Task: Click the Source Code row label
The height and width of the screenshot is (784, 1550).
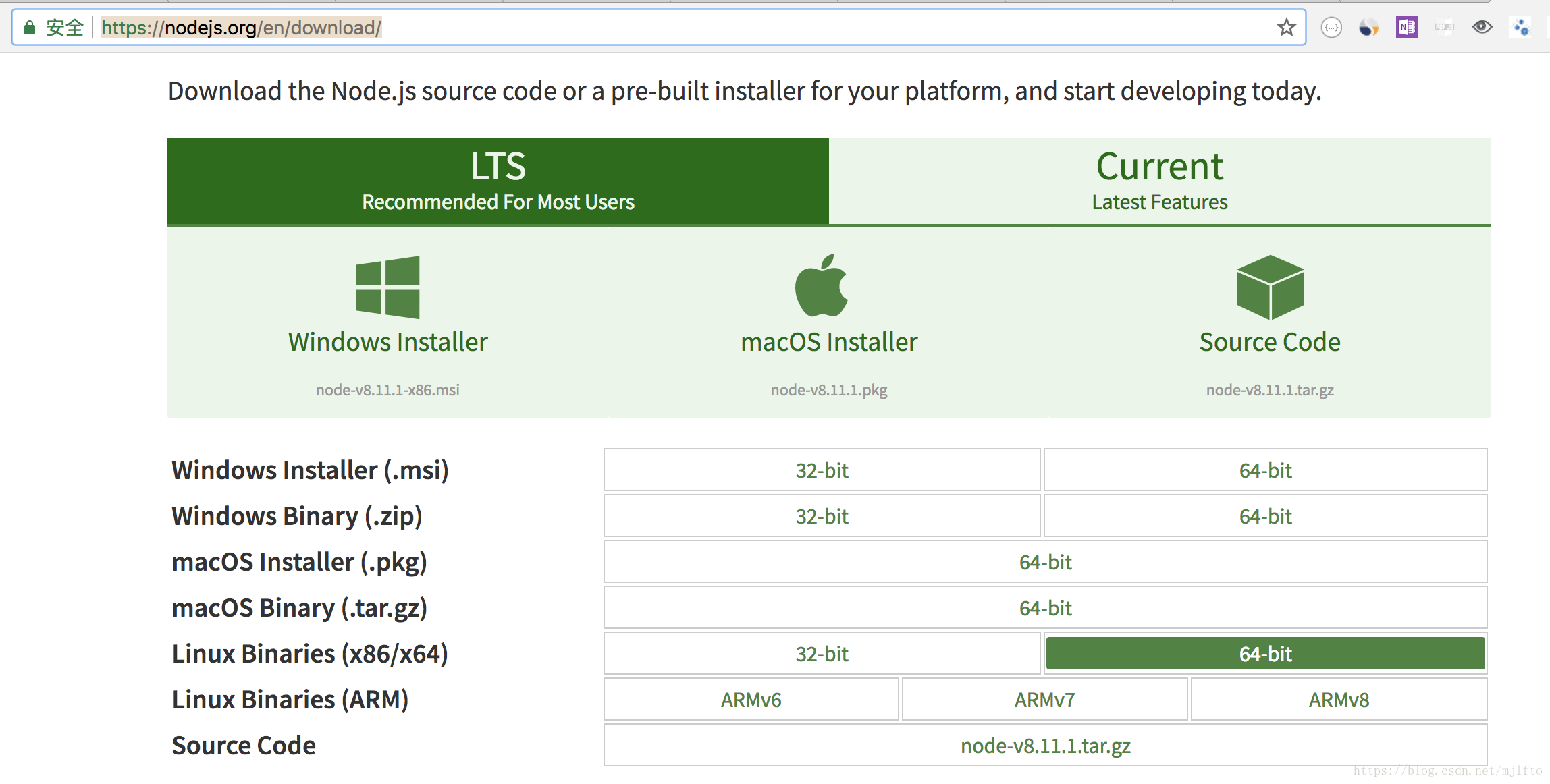Action: pos(244,746)
